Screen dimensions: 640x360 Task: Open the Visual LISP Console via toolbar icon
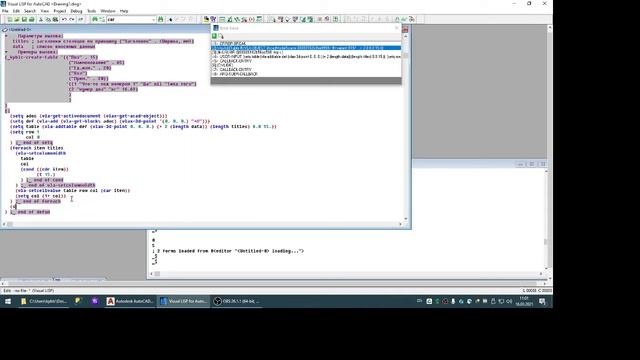pos(222,19)
